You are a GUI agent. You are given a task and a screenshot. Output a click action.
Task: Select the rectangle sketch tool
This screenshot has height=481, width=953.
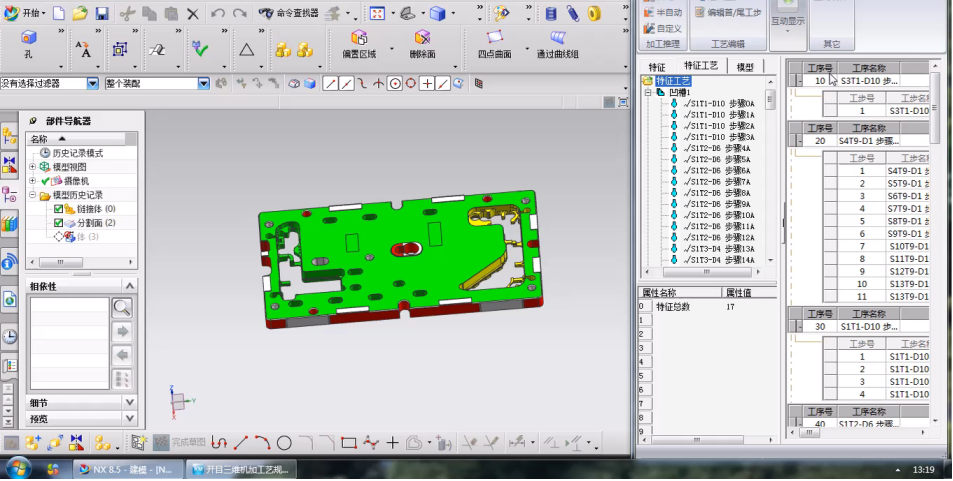coord(349,443)
